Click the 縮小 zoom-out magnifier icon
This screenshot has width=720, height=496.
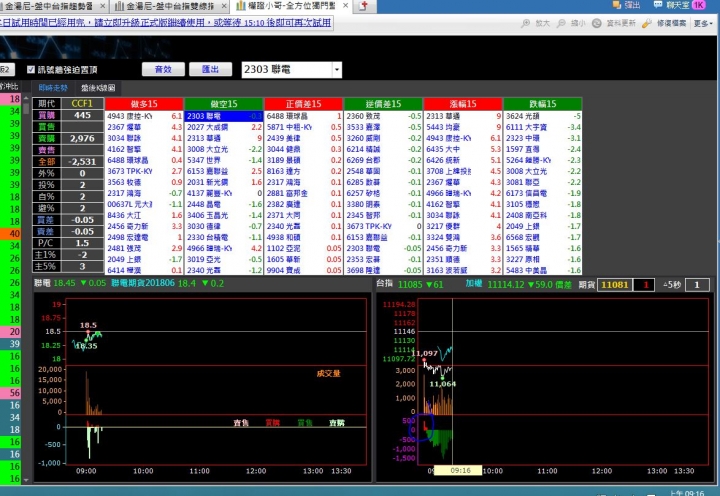tap(561, 23)
